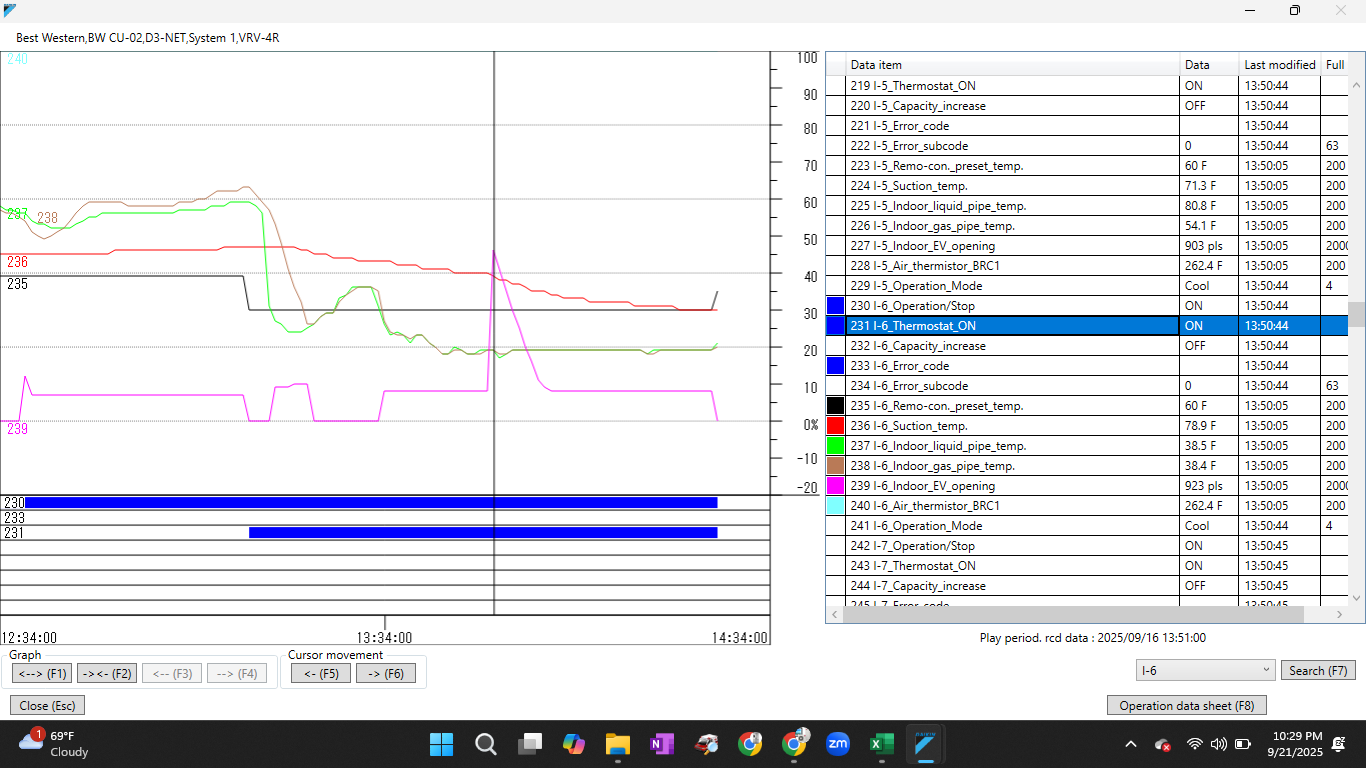Click the cyan swatch for I-6_Air_thermistor_BRC1
1366x768 pixels.
[x=836, y=505]
